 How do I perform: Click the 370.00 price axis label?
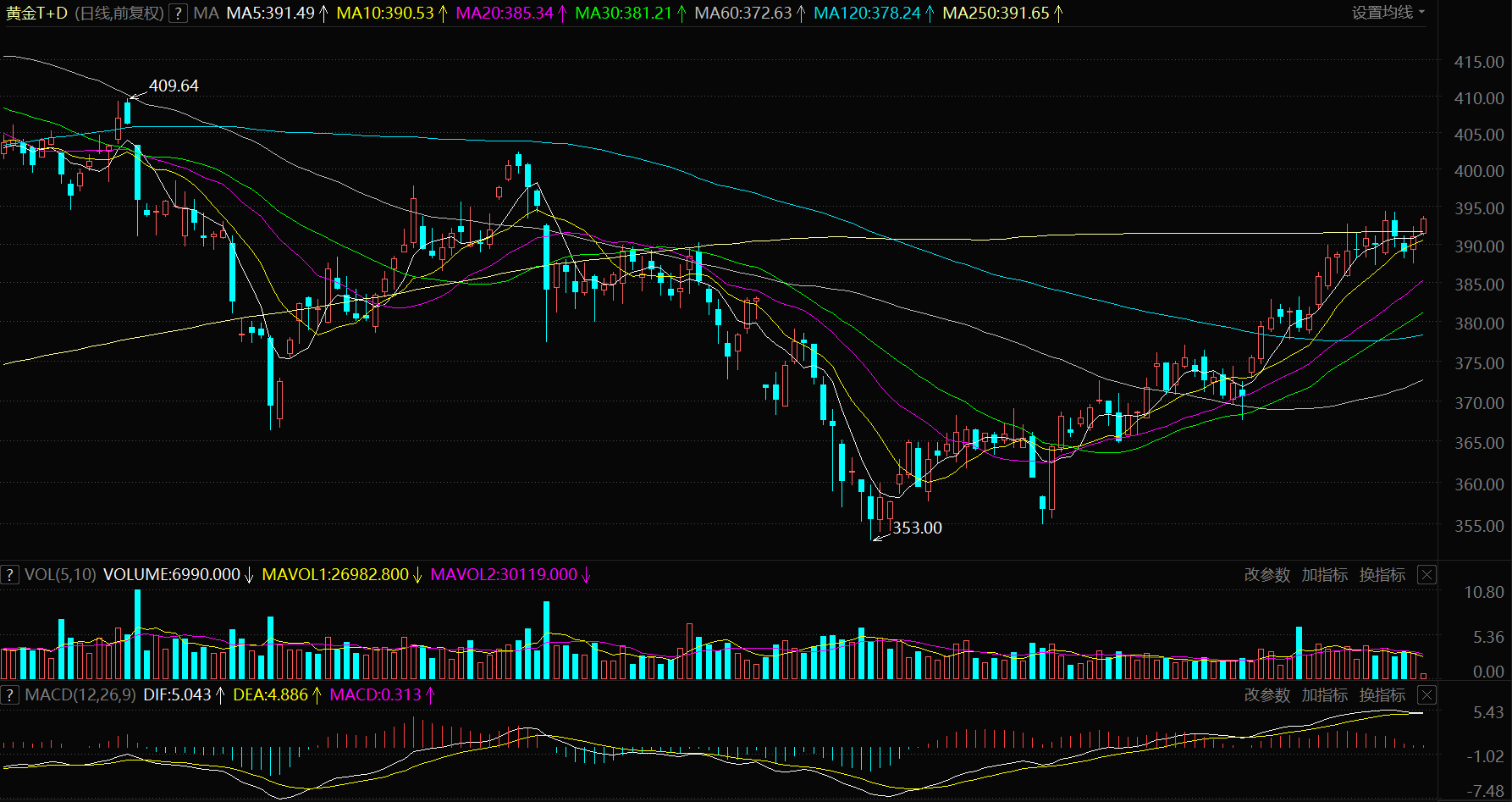click(1479, 403)
